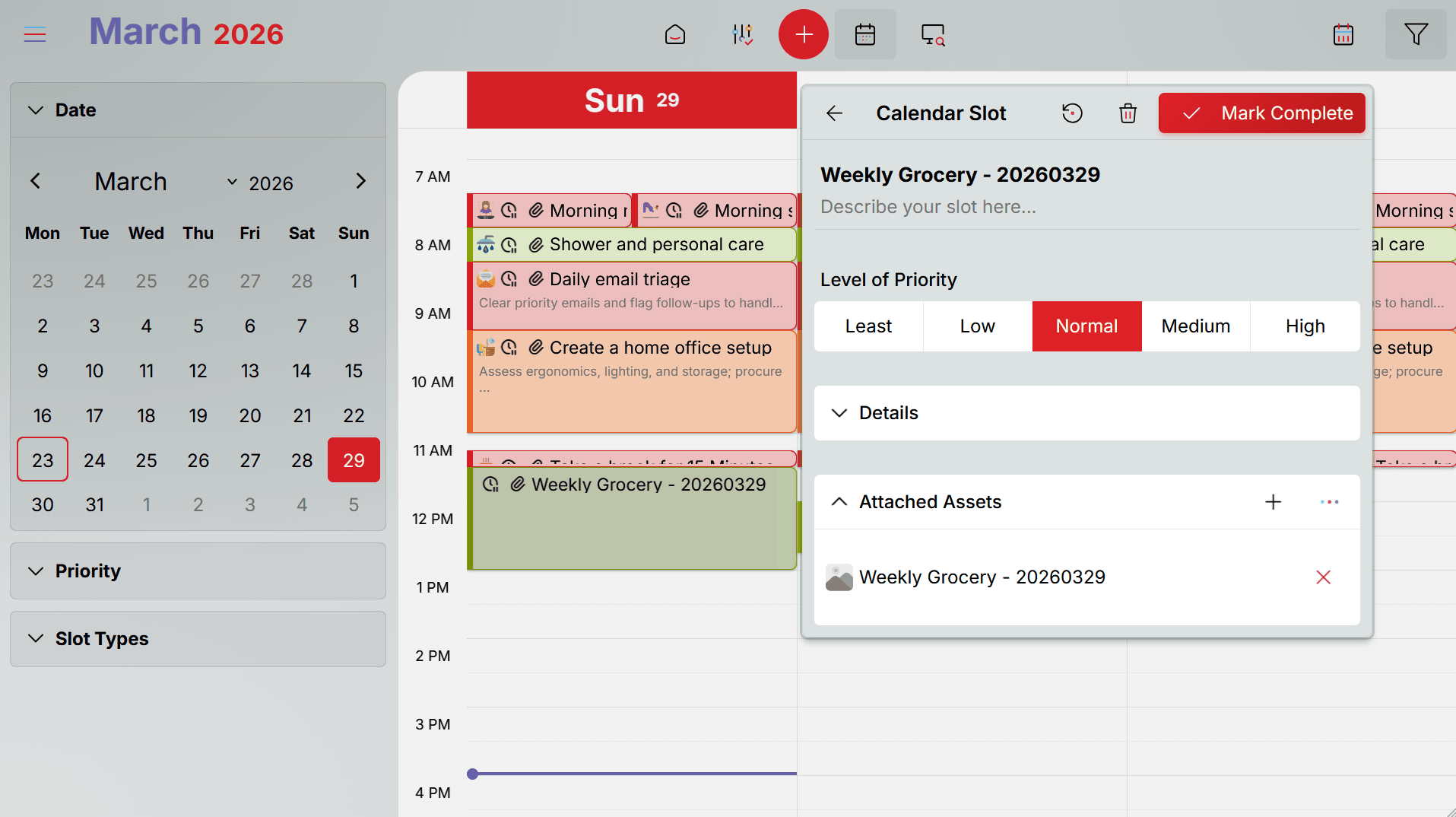Click the red plus to create a new slot

[803, 34]
